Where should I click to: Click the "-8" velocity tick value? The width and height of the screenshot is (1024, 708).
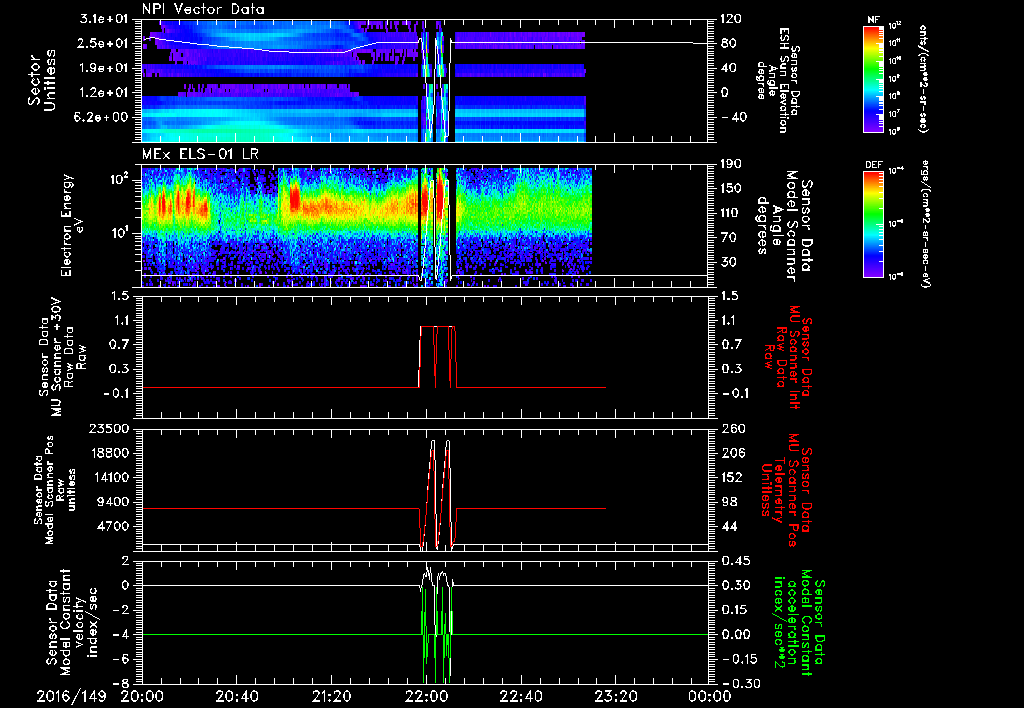120,683
